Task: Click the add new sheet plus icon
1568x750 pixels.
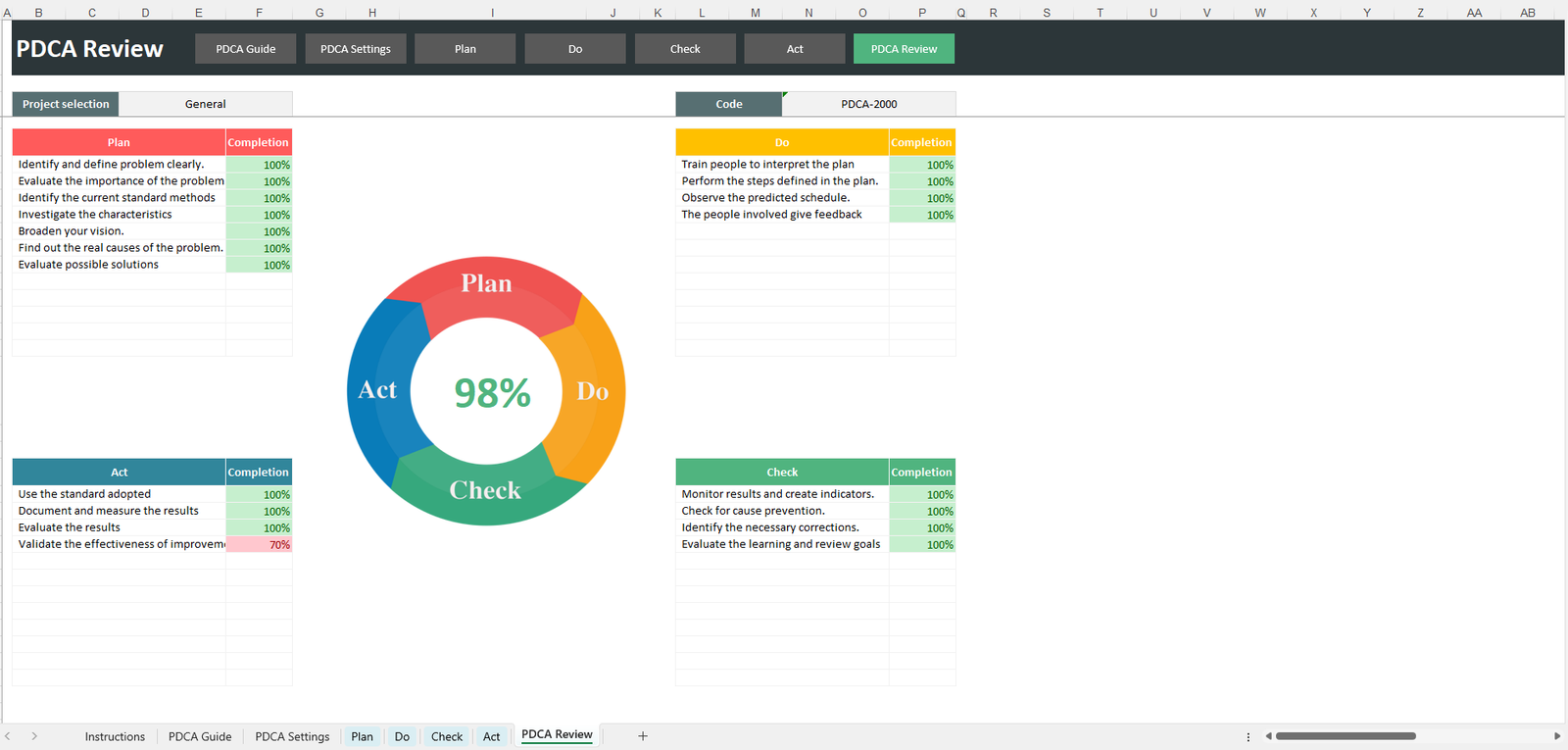Action: click(x=643, y=736)
